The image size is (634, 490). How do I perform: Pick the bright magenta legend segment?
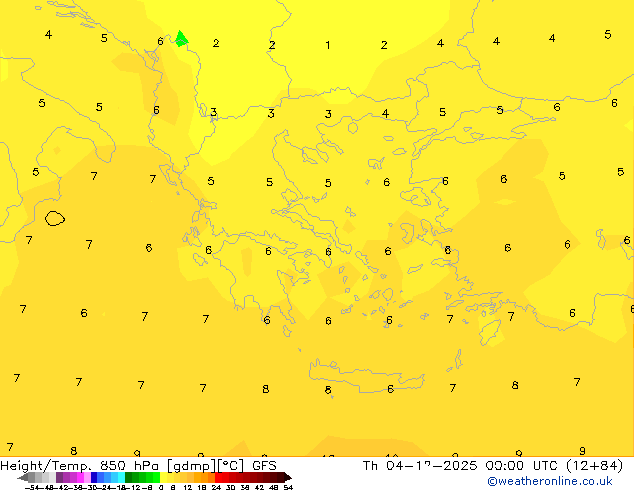coord(80,477)
